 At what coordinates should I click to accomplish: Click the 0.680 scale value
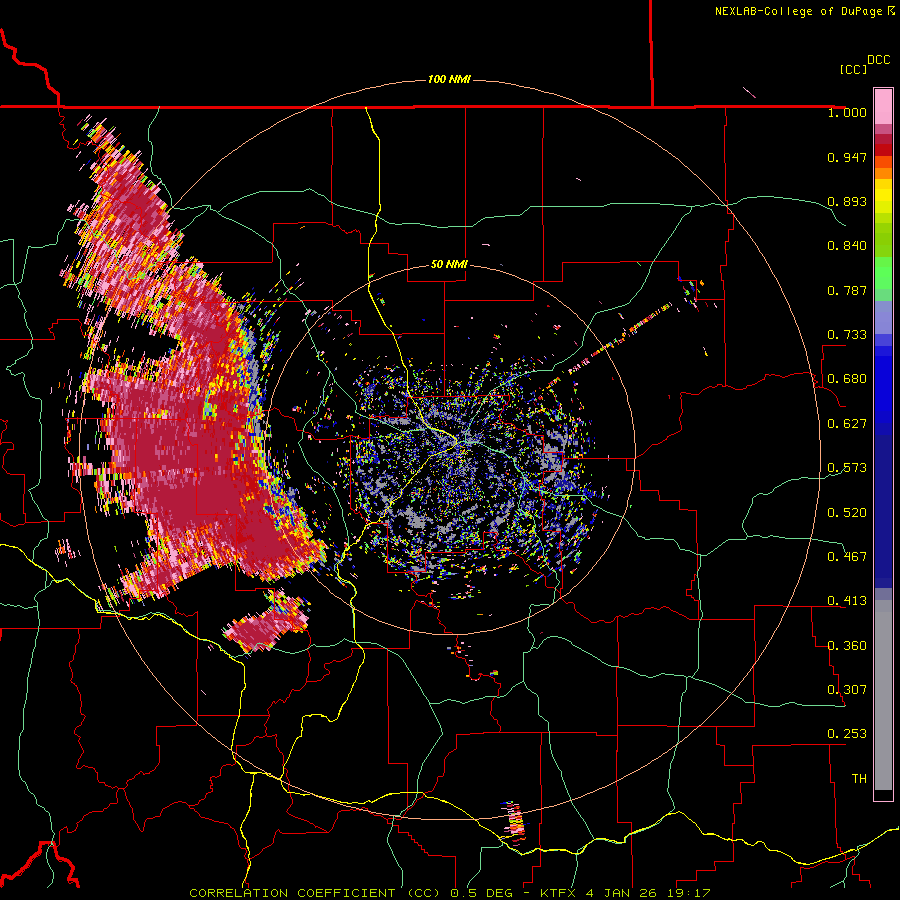point(847,379)
